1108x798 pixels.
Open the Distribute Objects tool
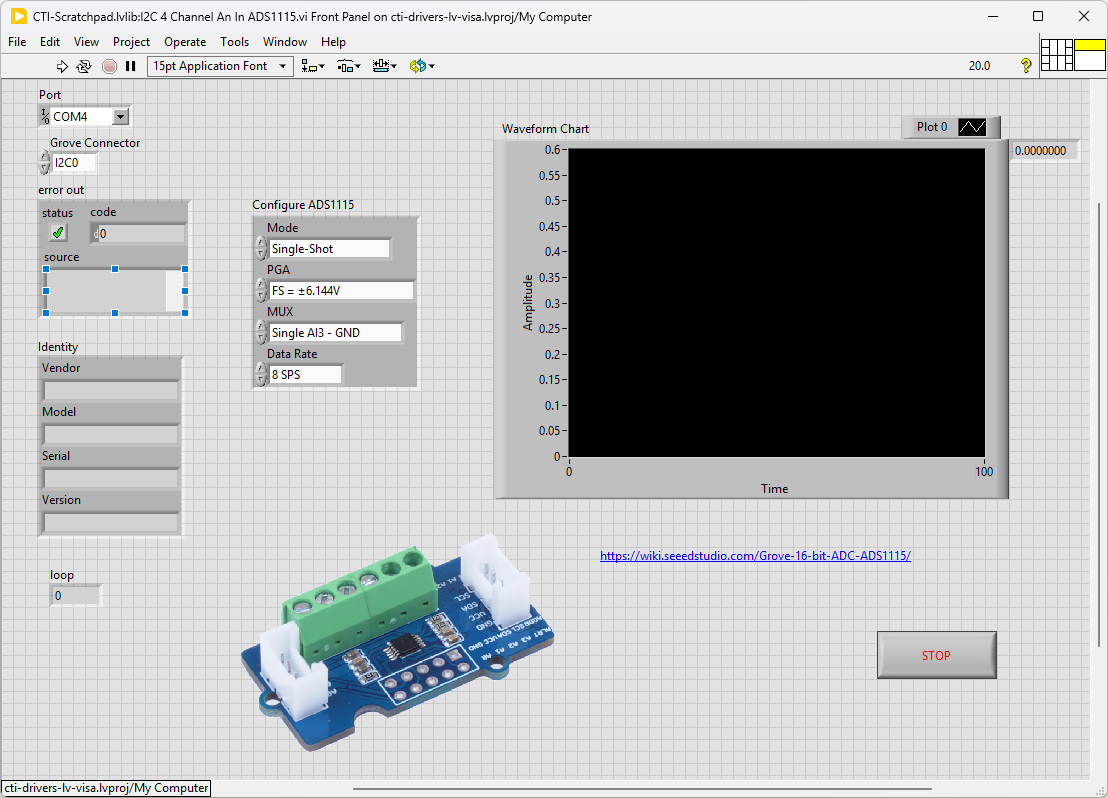(x=348, y=66)
